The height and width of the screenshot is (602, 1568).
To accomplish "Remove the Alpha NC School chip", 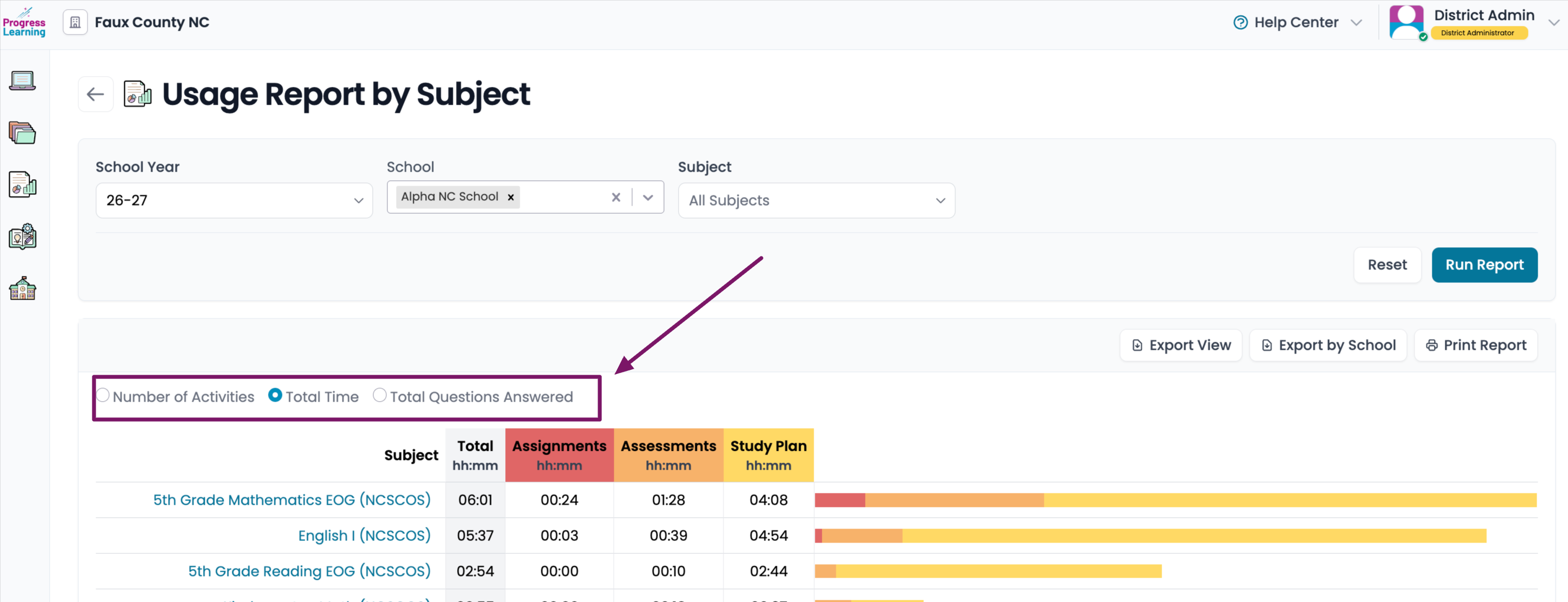I will [511, 197].
